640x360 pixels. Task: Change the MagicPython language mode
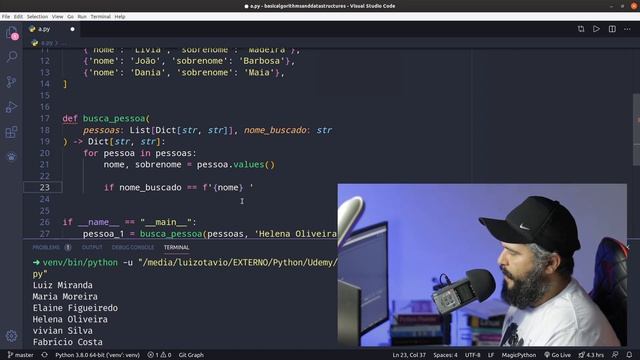[519, 355]
